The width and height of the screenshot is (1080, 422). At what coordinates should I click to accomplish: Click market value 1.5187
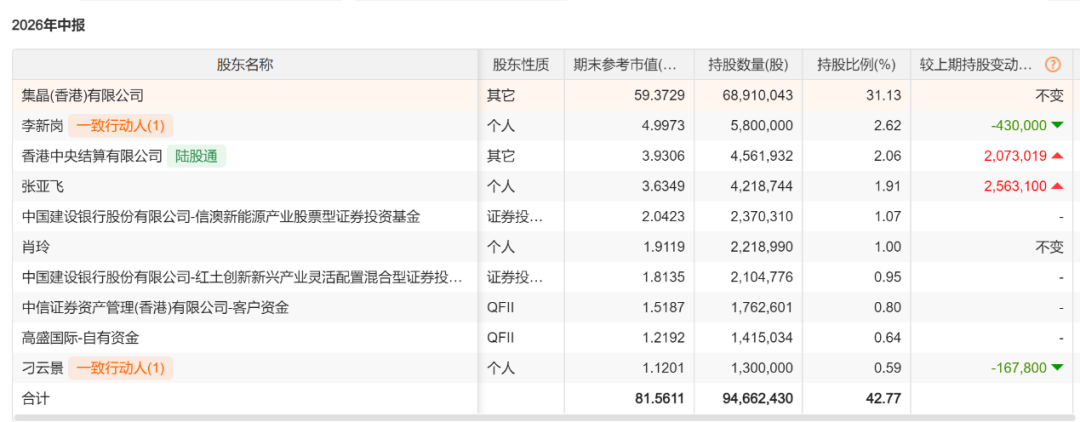coord(663,308)
